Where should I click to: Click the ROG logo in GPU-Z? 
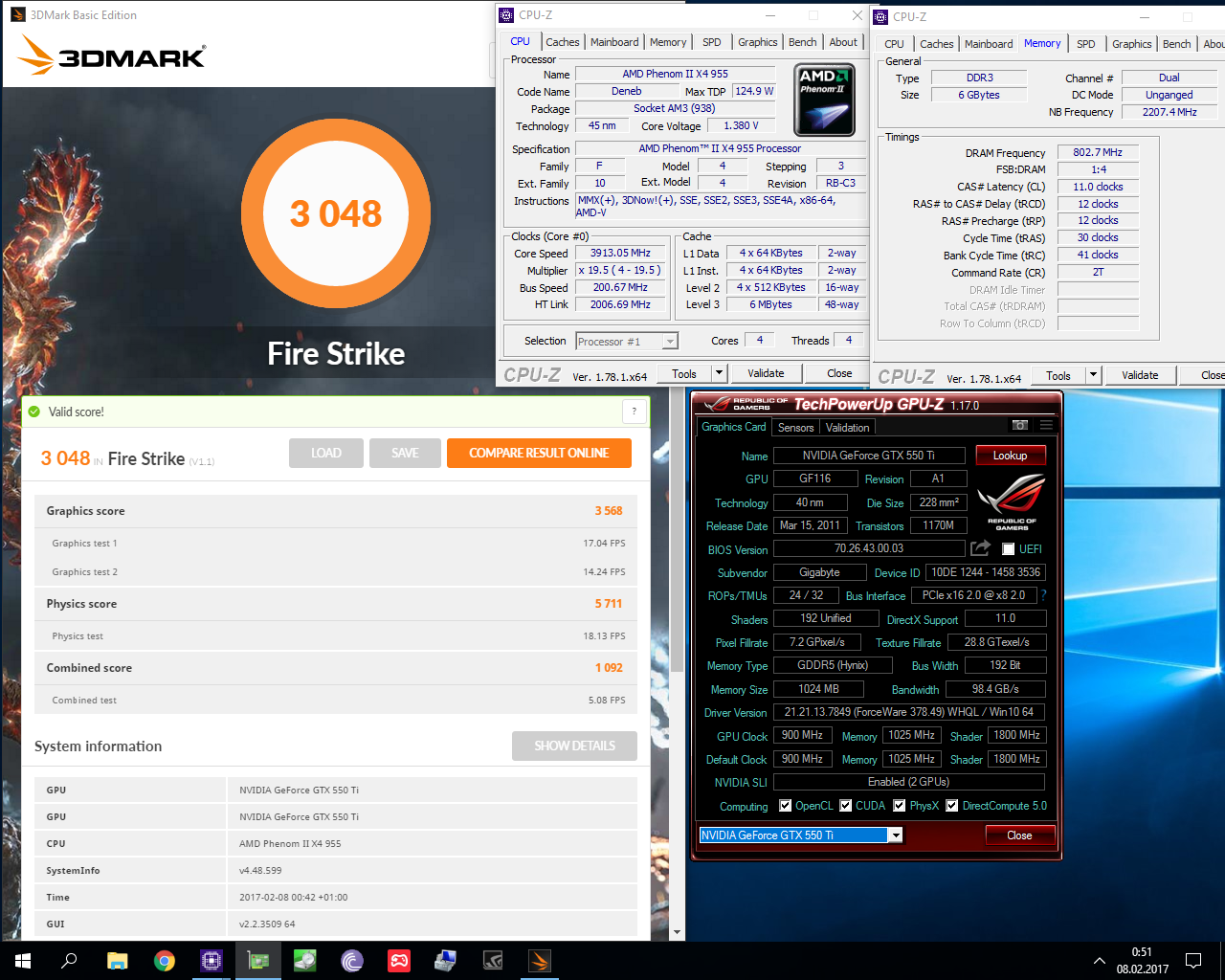[1012, 501]
